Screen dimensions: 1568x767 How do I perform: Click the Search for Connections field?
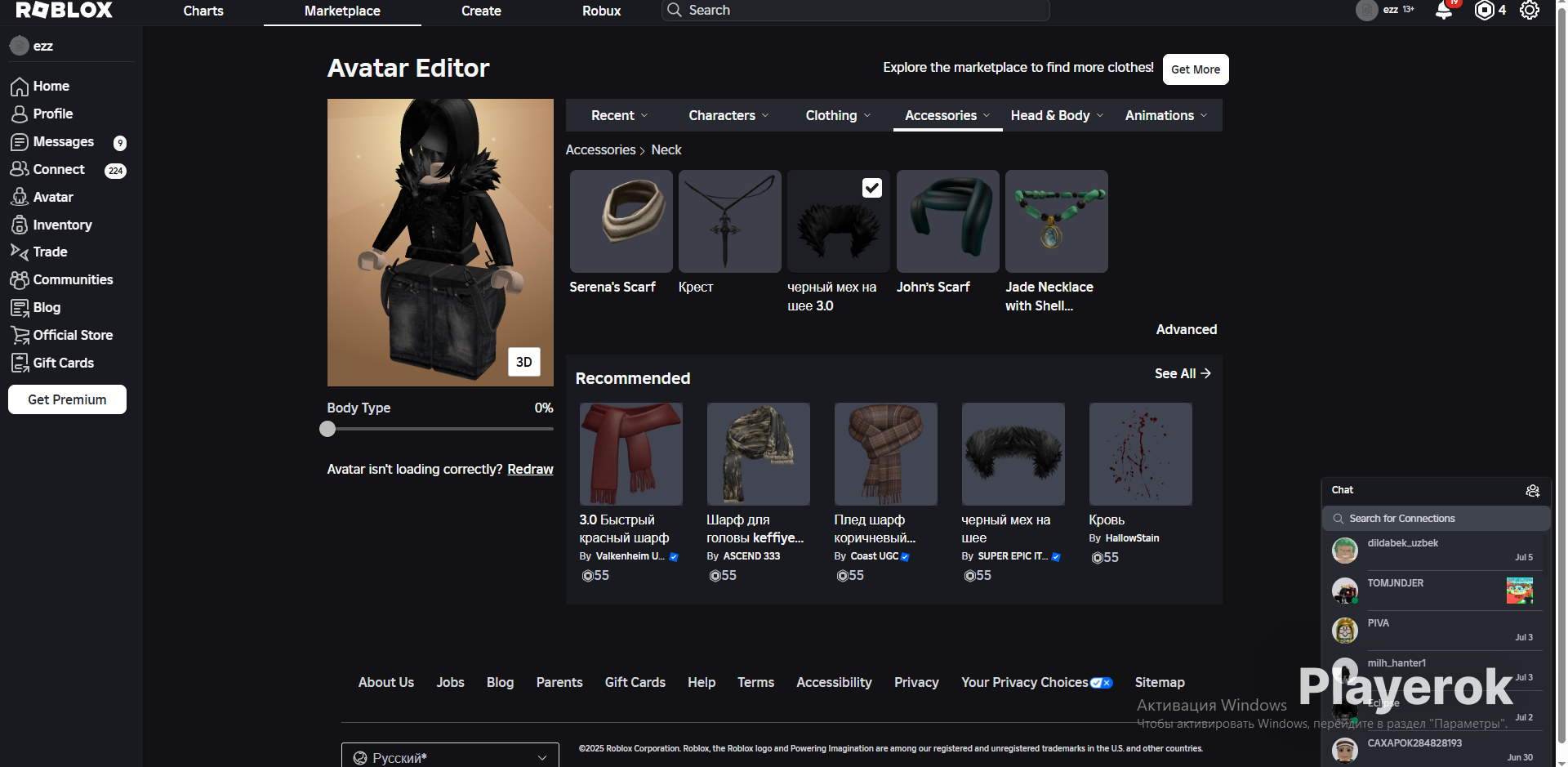(x=1436, y=519)
